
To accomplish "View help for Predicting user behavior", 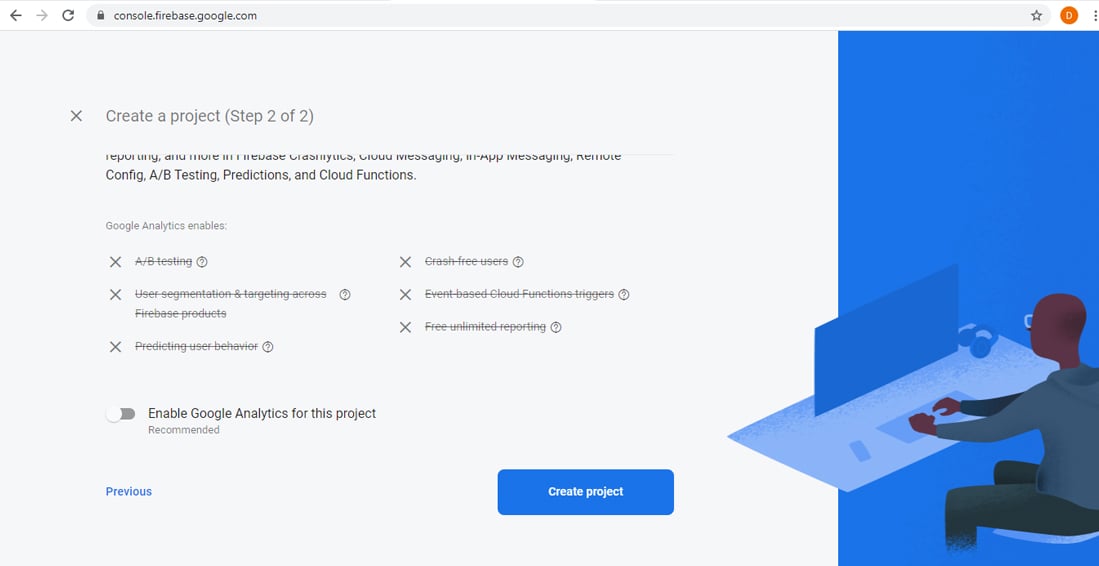I will (268, 347).
